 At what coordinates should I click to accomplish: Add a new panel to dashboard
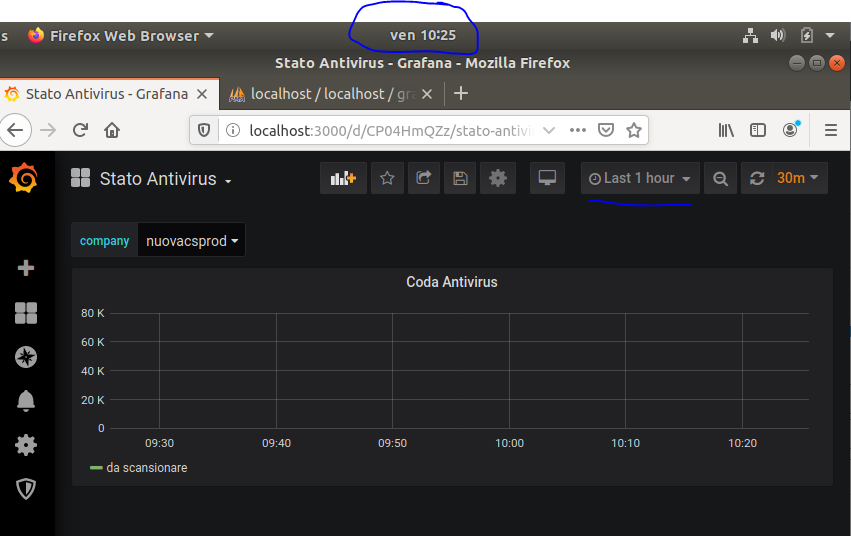(x=343, y=178)
